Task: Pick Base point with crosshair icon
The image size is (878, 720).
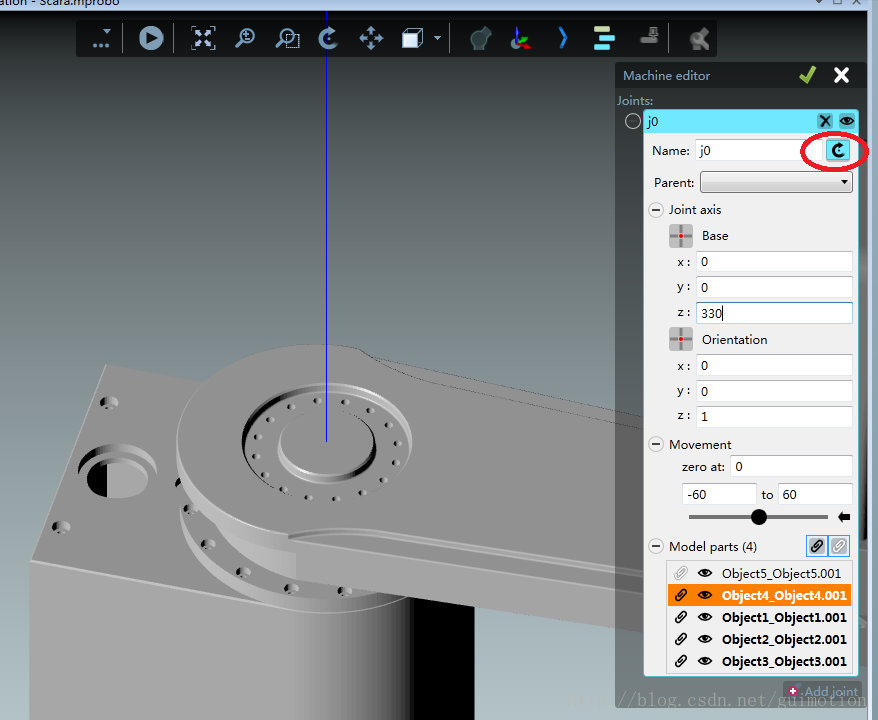Action: (681, 236)
